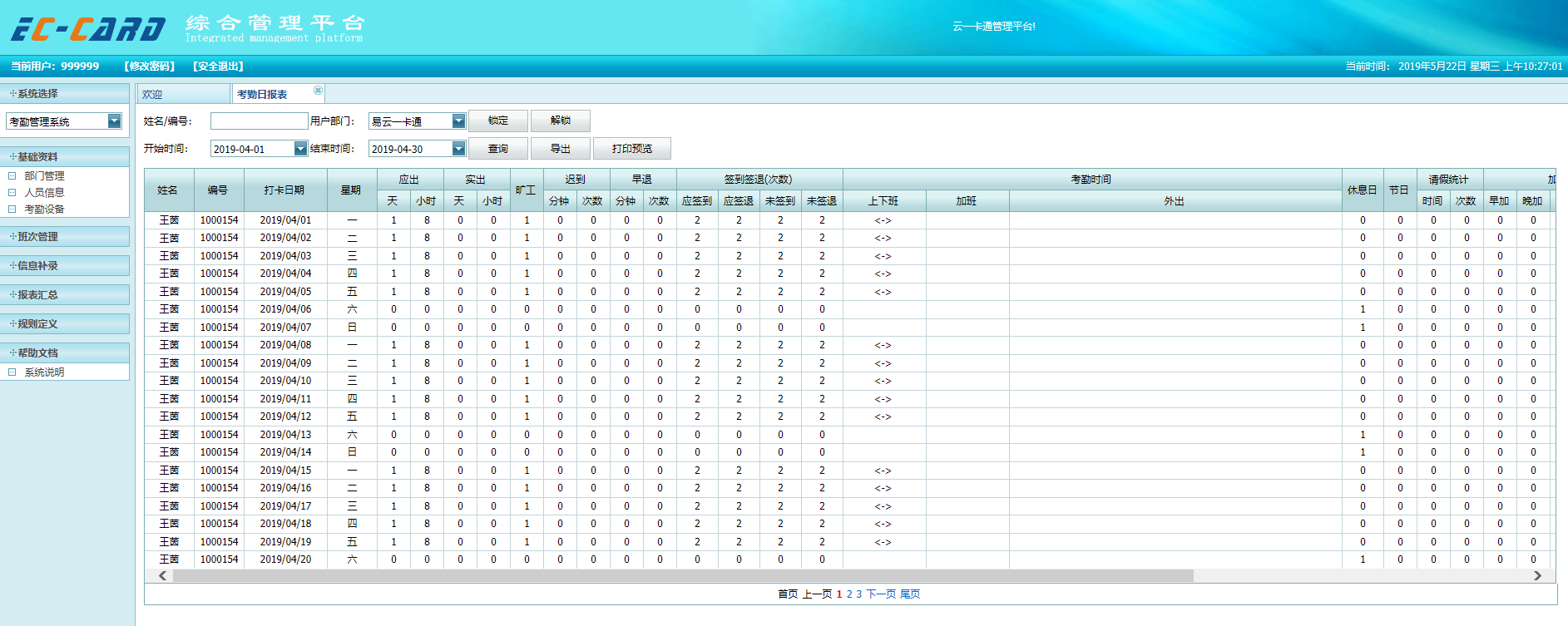Click the 查询 button
The image size is (1568, 626).
tap(497, 149)
